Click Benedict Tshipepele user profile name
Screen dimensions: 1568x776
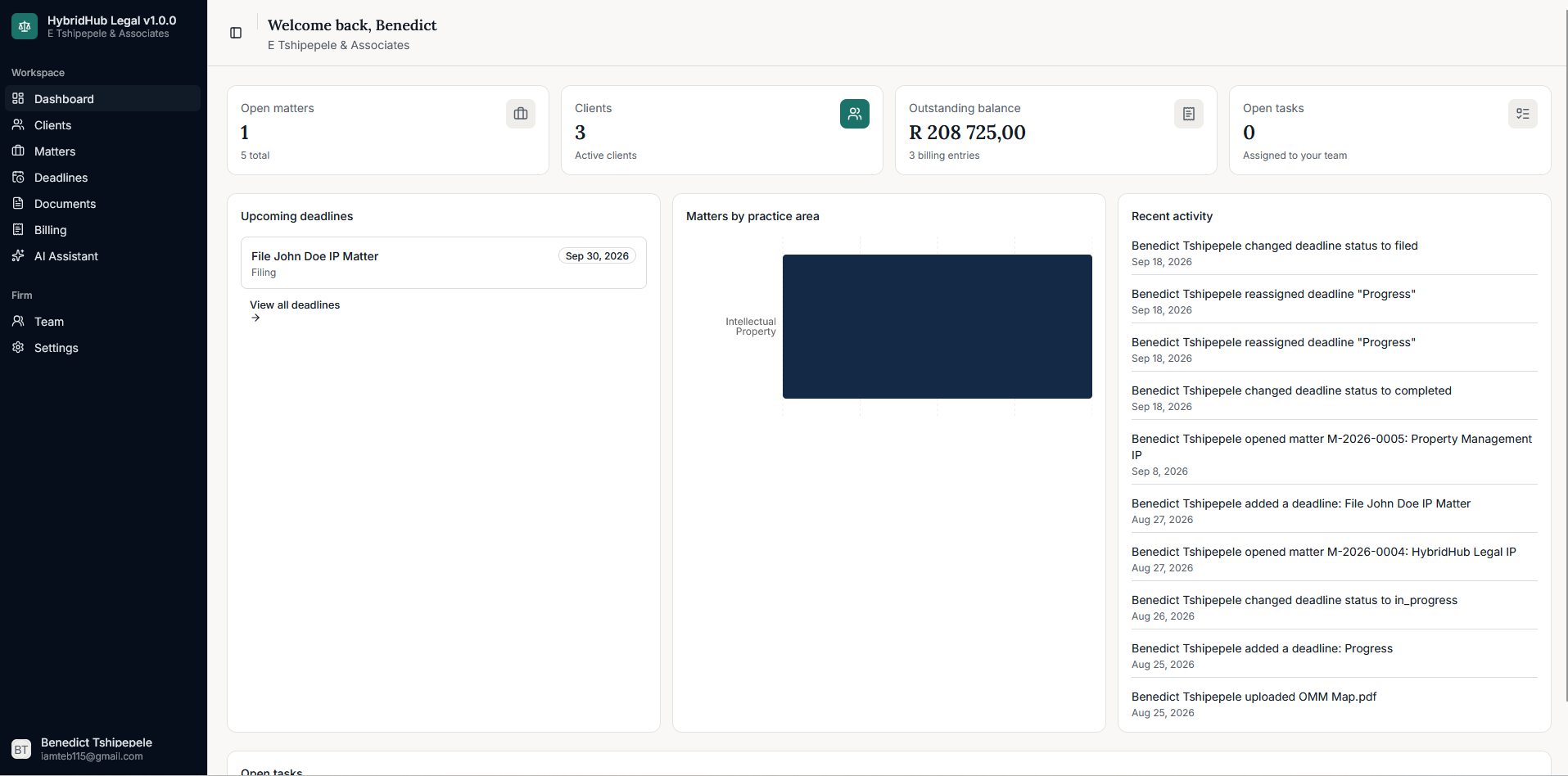tap(97, 742)
